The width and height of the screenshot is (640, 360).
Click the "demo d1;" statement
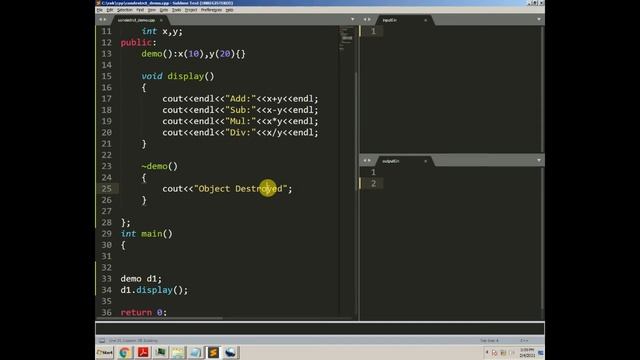[141, 279]
